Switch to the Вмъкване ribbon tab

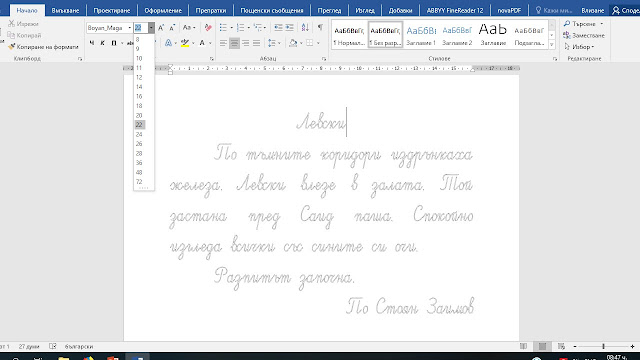click(x=65, y=10)
